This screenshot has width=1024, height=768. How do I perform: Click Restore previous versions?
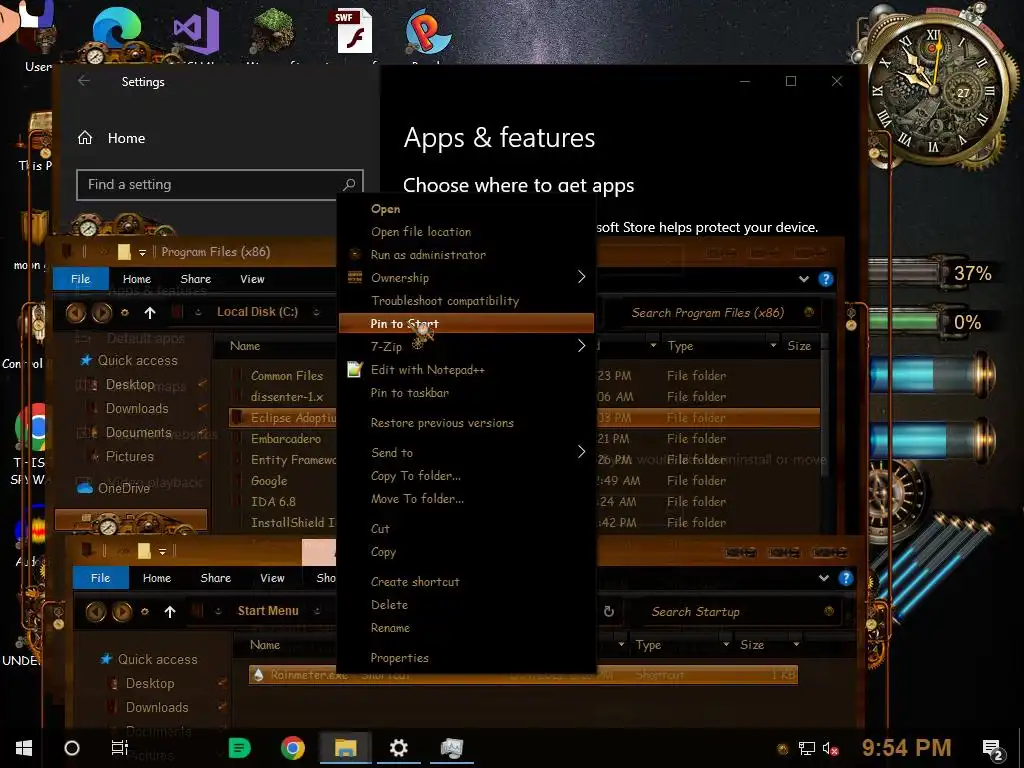442,423
